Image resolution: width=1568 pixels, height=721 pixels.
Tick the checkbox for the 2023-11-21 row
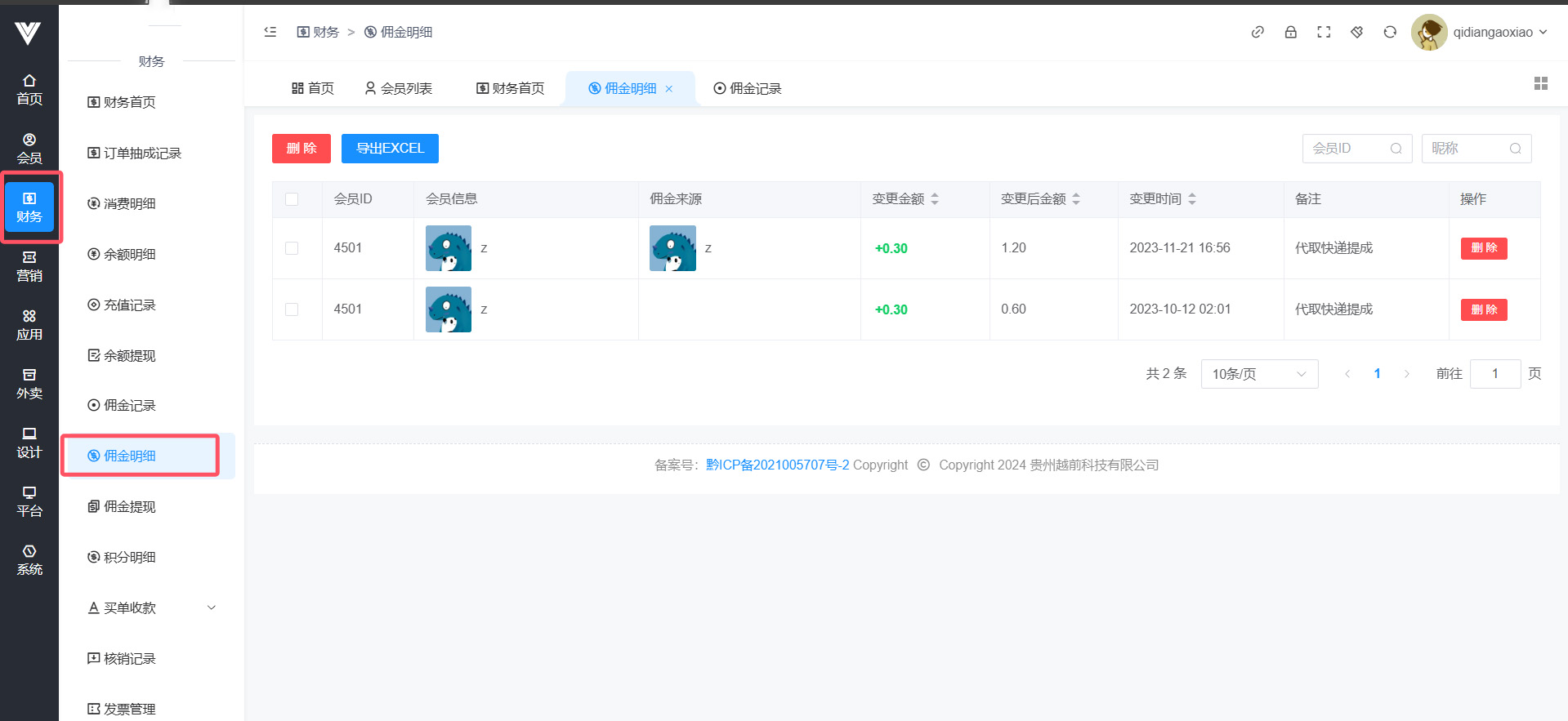pyautogui.click(x=292, y=248)
